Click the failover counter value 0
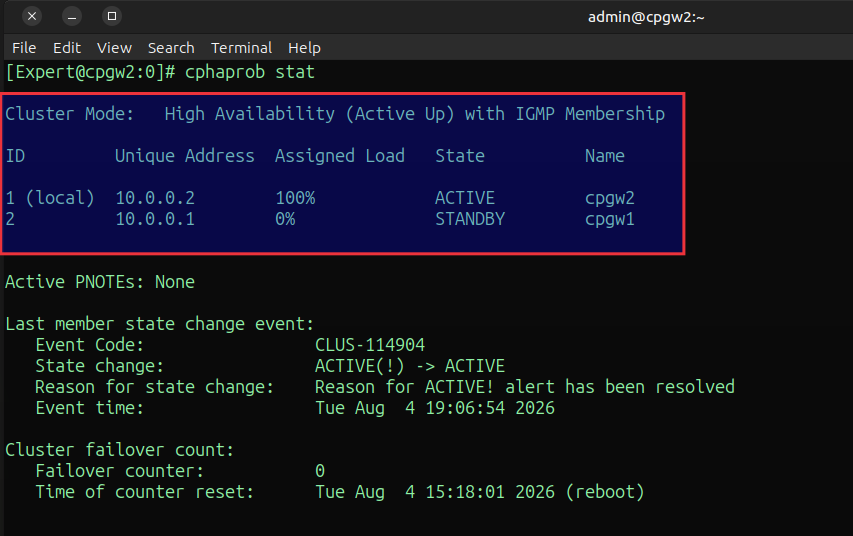Image resolution: width=853 pixels, height=536 pixels. pos(320,471)
